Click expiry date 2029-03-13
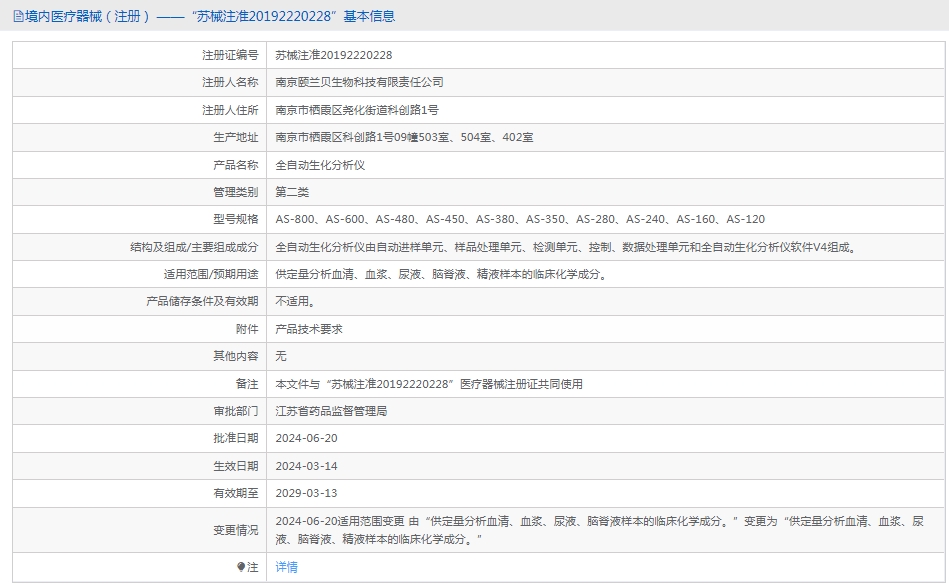 click(x=306, y=492)
